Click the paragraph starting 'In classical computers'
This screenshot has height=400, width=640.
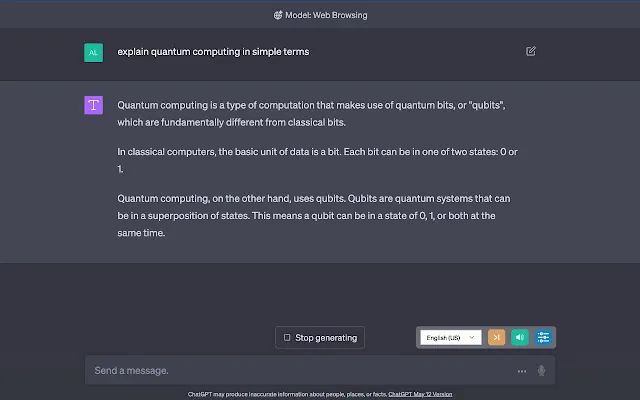tap(318, 160)
